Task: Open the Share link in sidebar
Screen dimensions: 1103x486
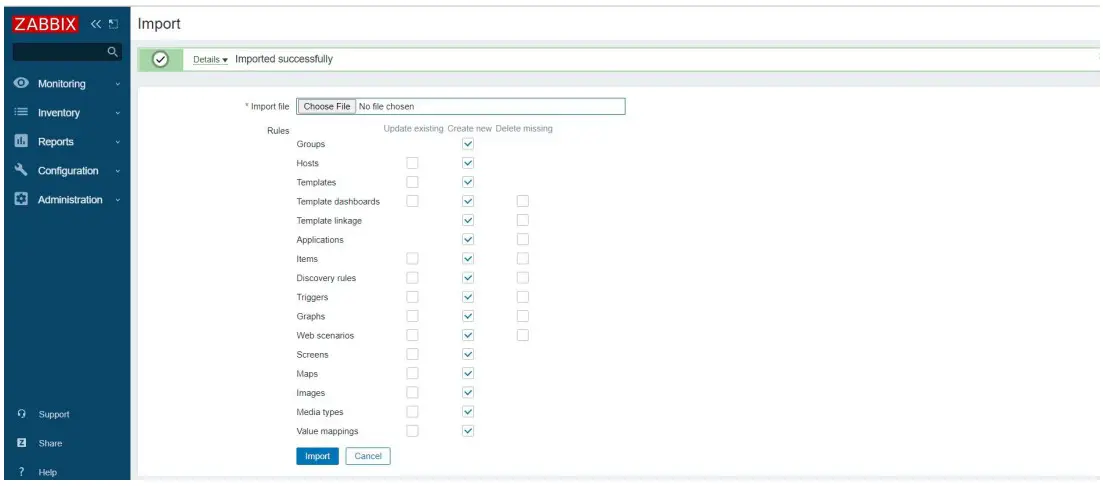Action: coord(51,443)
